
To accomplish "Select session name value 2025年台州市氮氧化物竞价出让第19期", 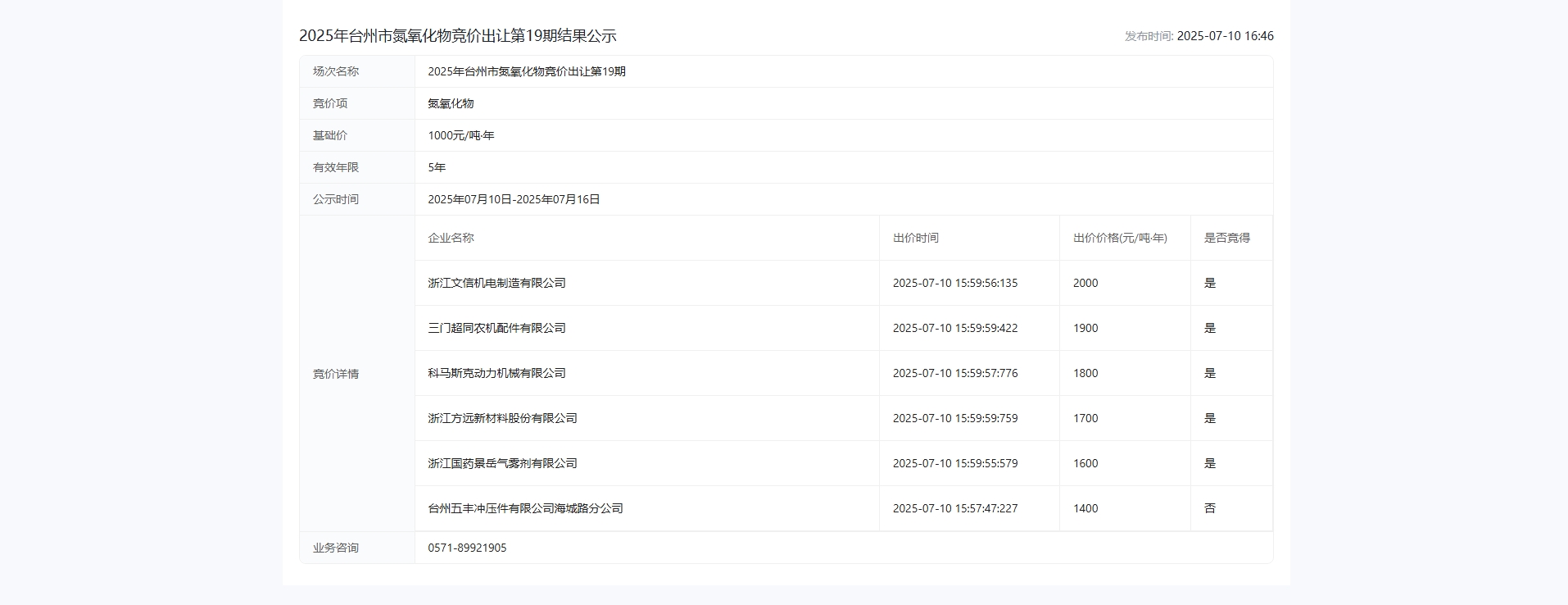I will (x=527, y=71).
